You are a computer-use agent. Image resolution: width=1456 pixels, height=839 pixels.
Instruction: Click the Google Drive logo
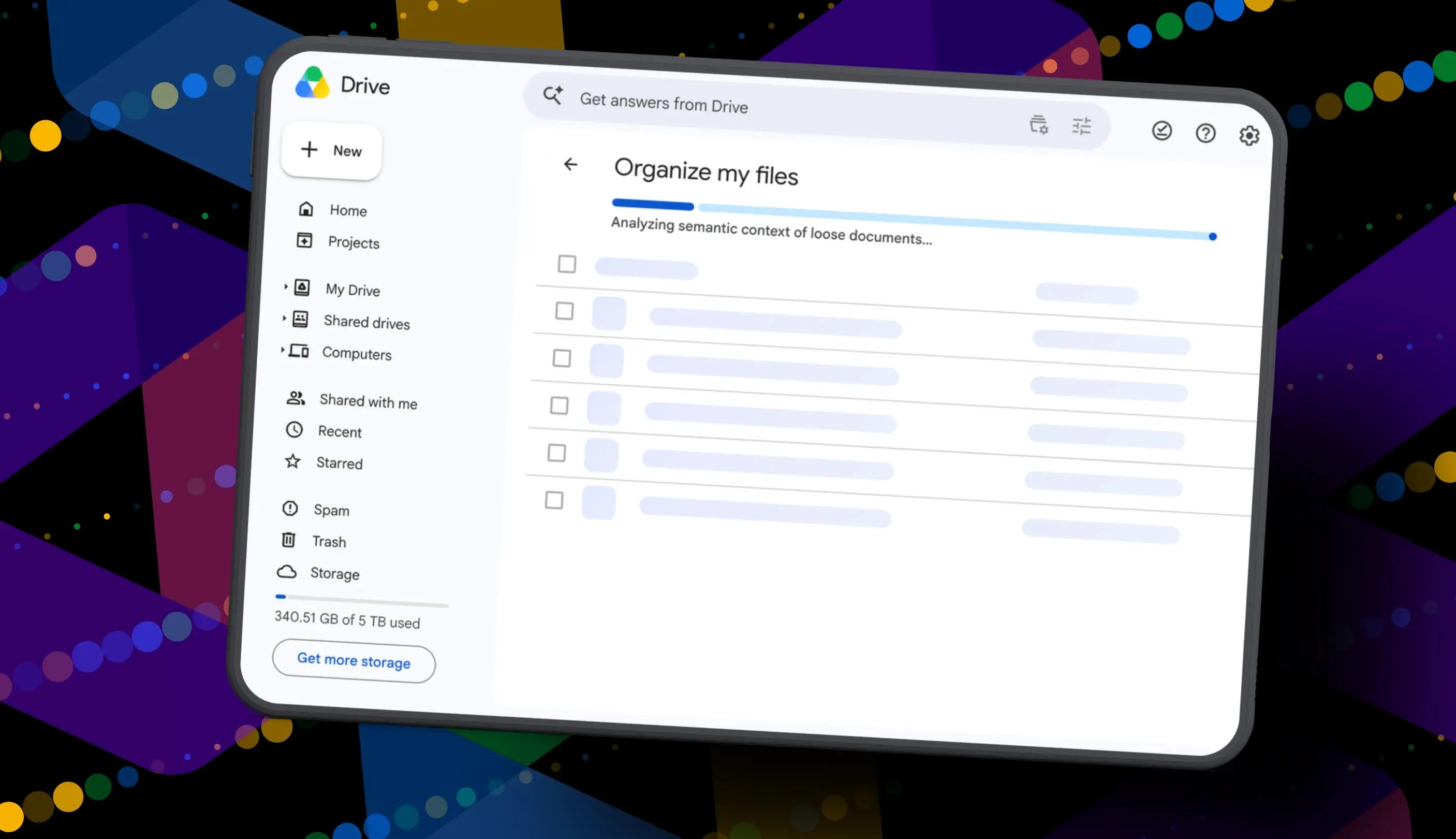313,82
